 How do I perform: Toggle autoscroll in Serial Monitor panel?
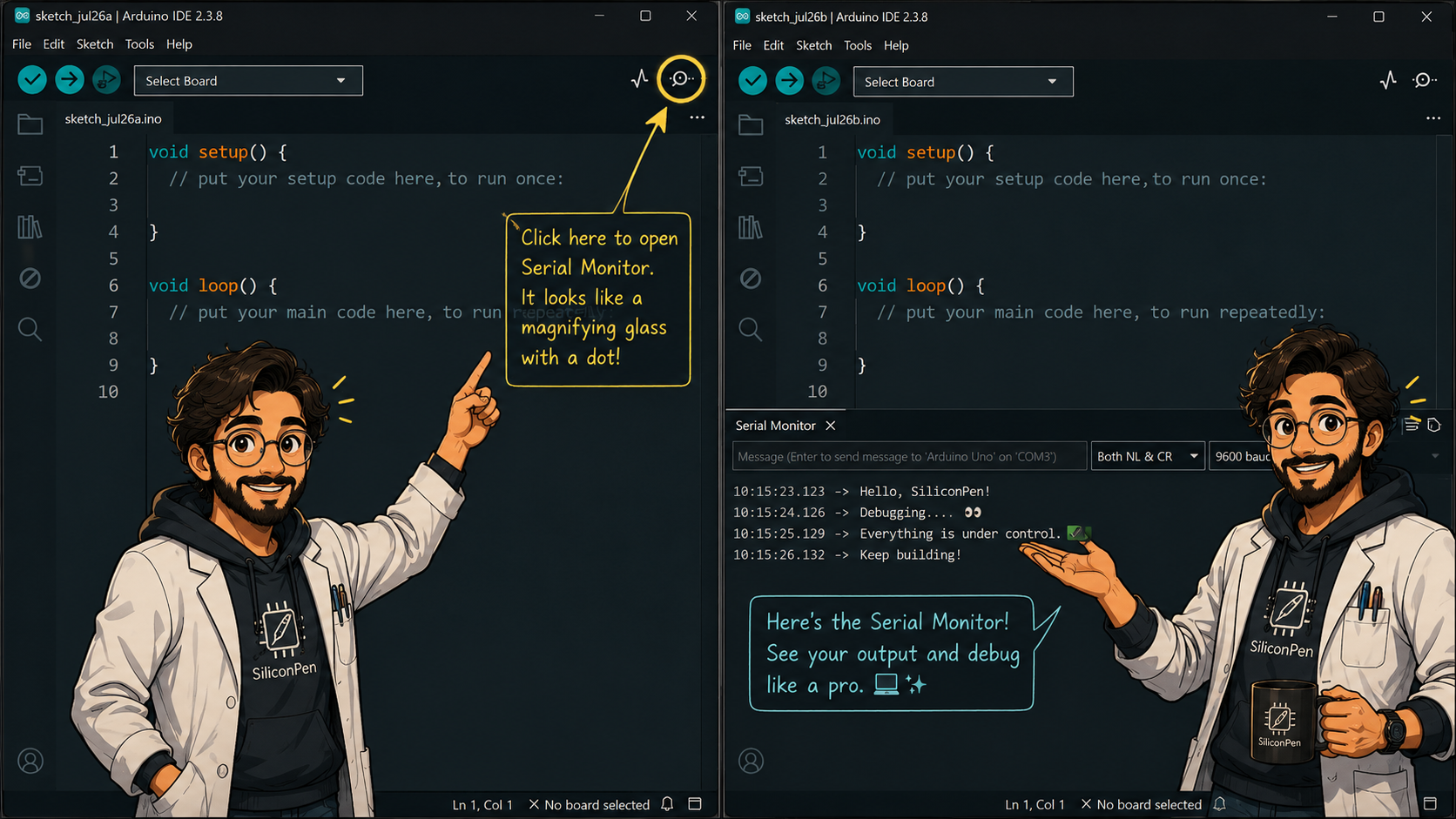click(x=1412, y=425)
